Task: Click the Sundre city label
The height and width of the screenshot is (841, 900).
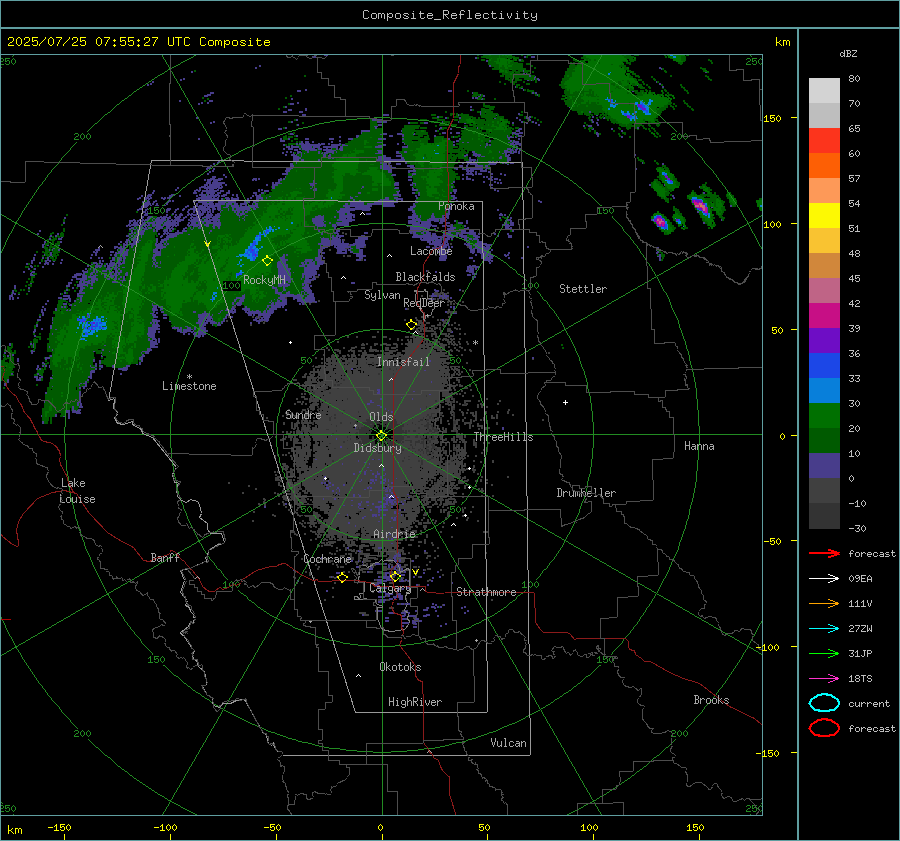Action: coord(303,414)
